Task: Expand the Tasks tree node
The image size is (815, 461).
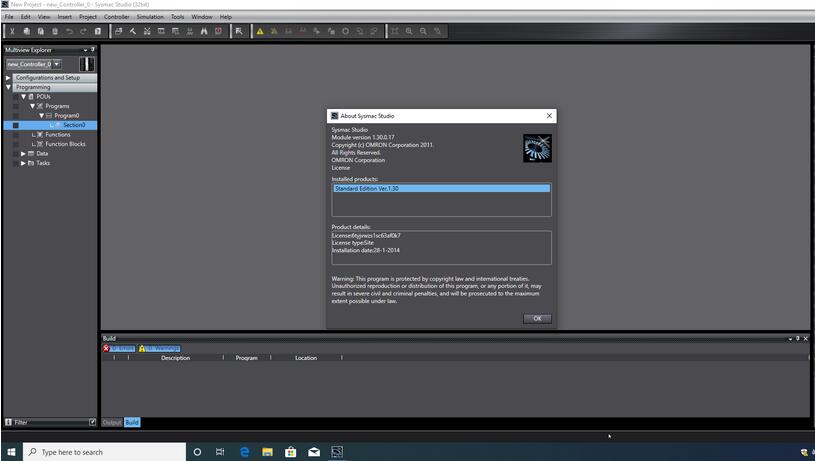Action: pyautogui.click(x=23, y=163)
